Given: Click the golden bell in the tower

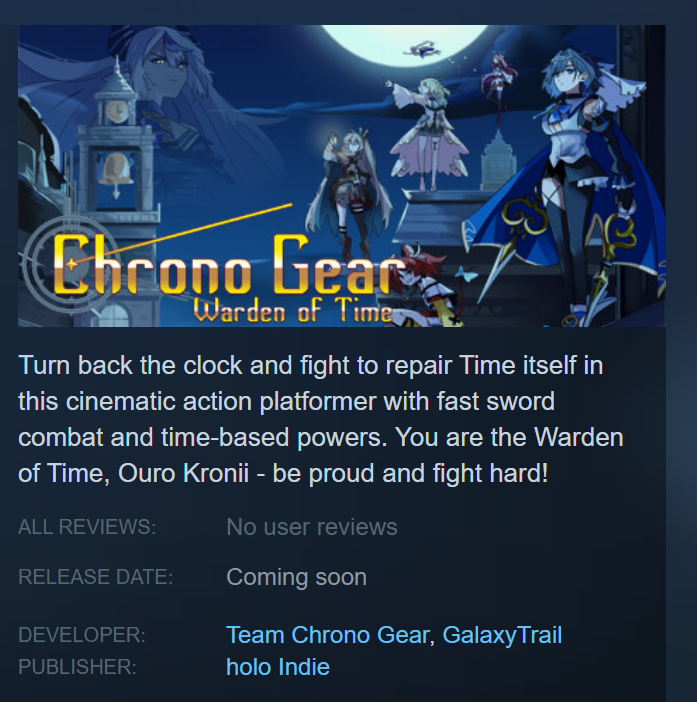Looking at the screenshot, I should click(115, 169).
